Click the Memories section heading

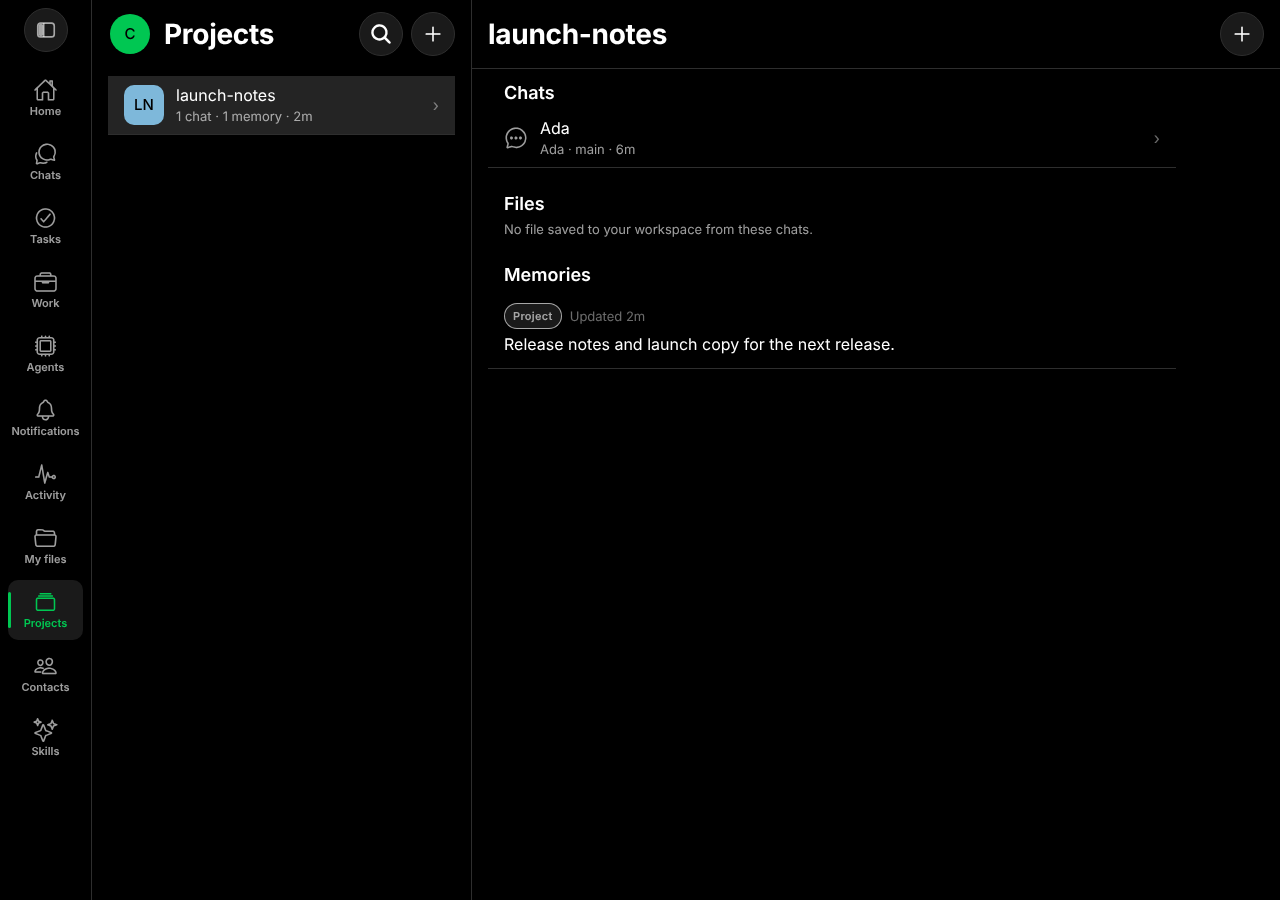(x=547, y=275)
